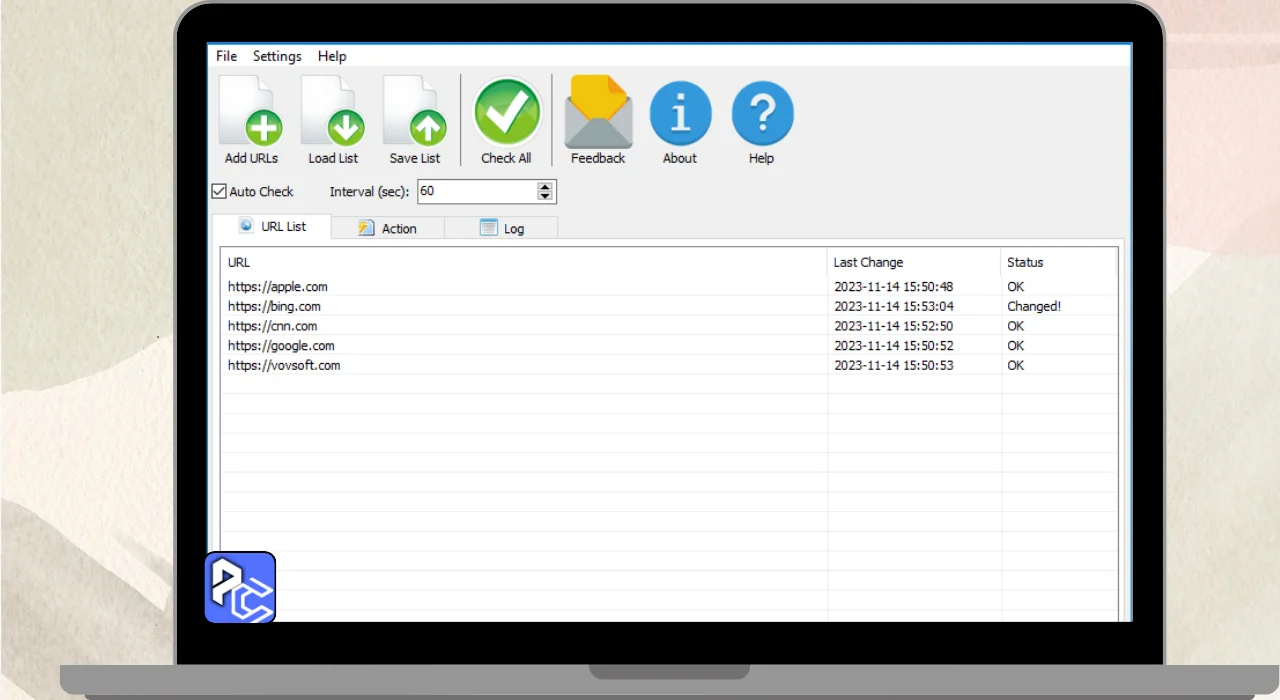Viewport: 1280px width, 700px height.
Task: Click the Status column header
Action: coord(1025,262)
